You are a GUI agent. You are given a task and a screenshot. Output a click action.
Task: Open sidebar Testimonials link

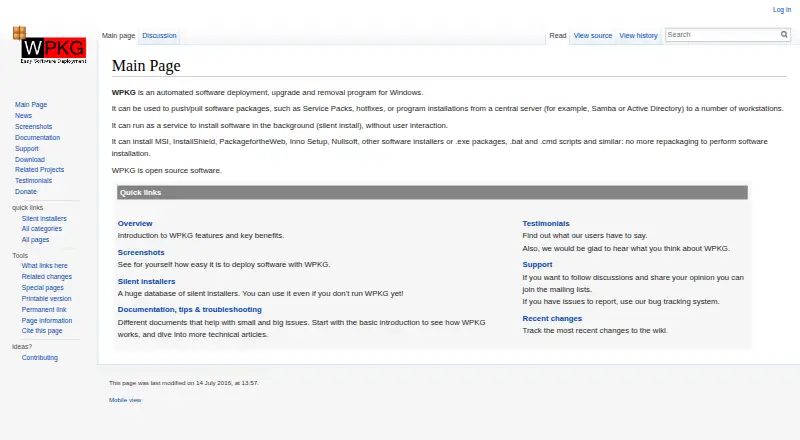(33, 181)
